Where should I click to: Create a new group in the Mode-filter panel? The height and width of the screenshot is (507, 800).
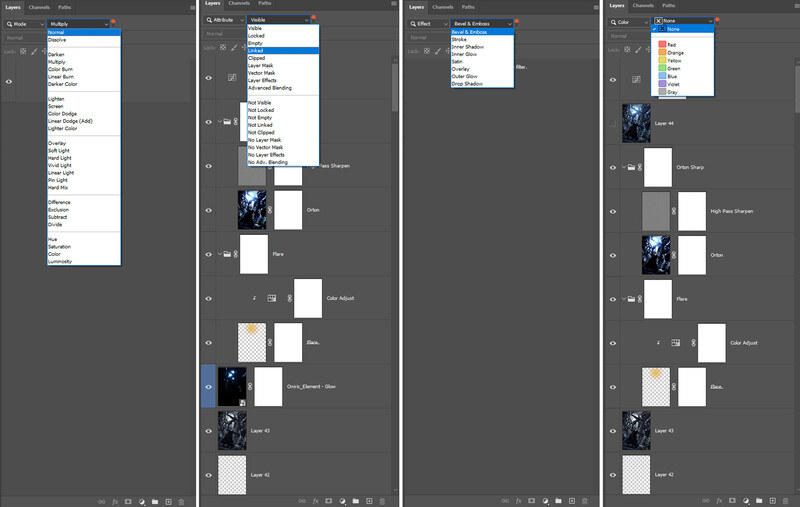coord(155,502)
